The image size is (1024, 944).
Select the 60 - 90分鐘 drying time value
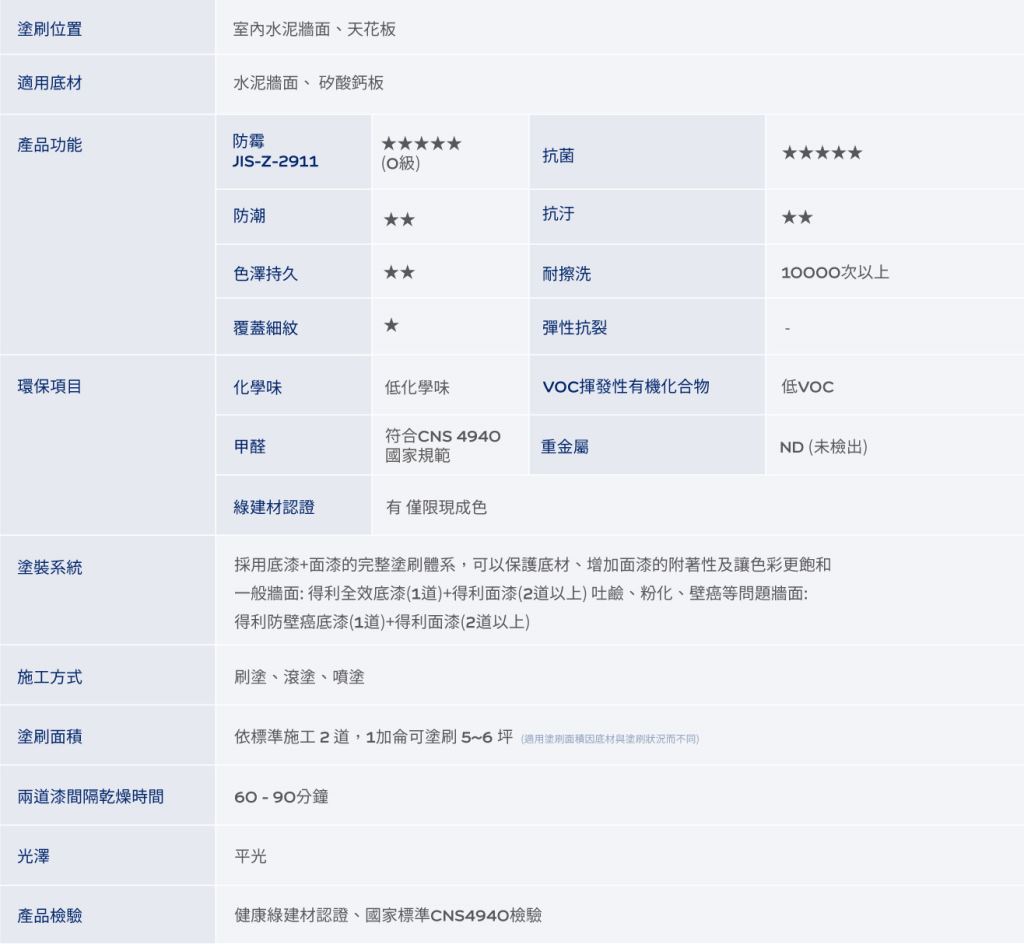(281, 797)
